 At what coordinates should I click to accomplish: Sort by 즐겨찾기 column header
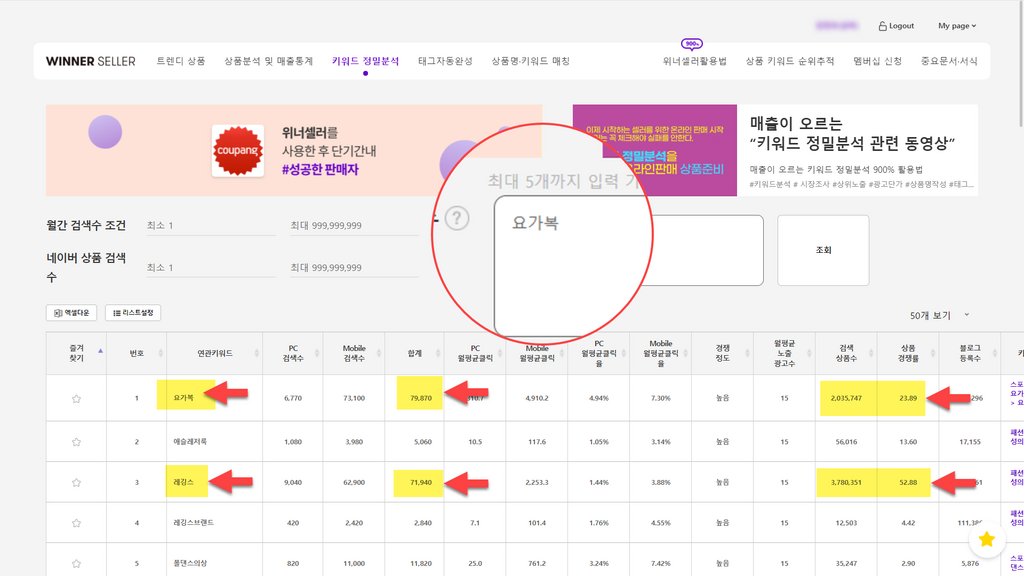pyautogui.click(x=76, y=353)
